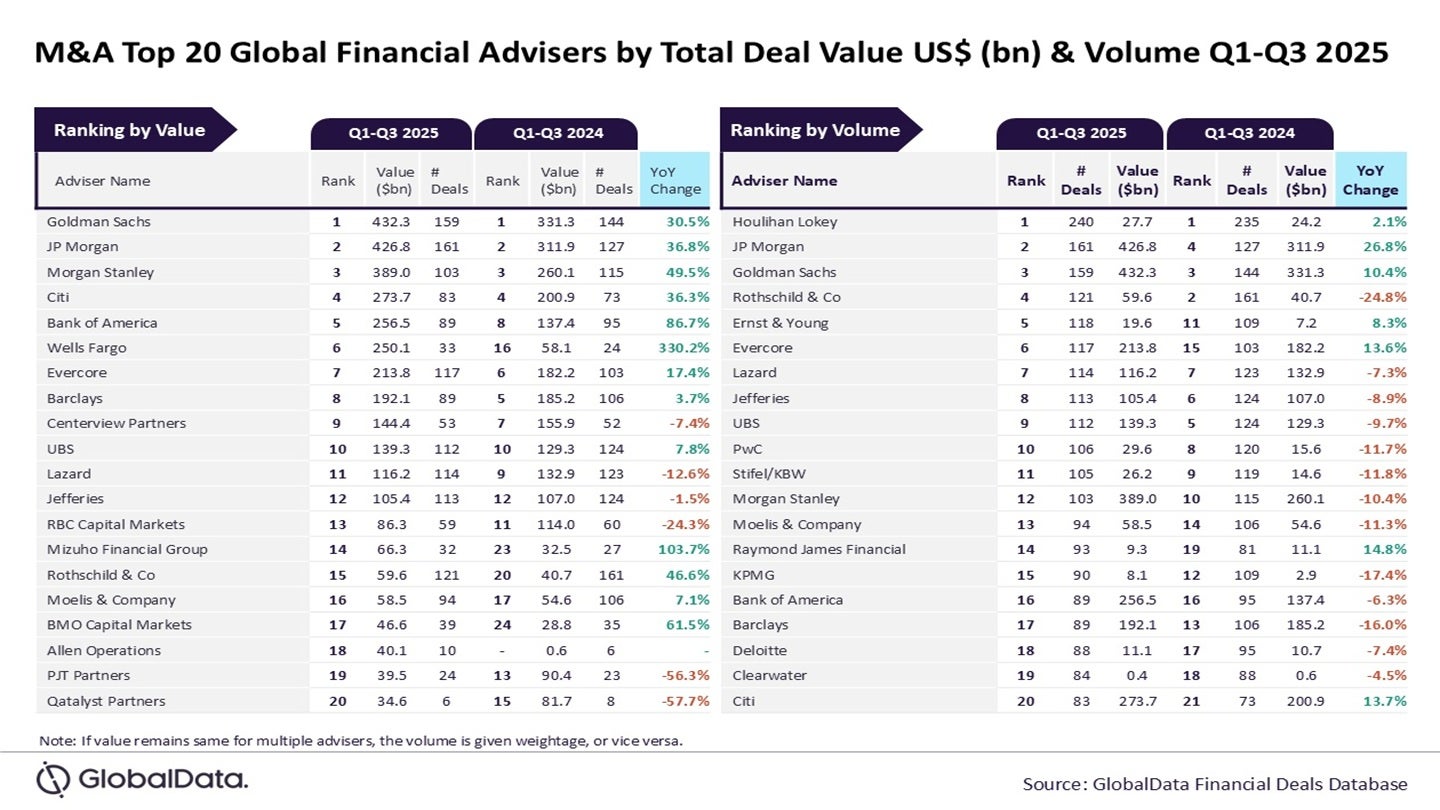Select the Raymond James Financial row name

[x=818, y=549]
